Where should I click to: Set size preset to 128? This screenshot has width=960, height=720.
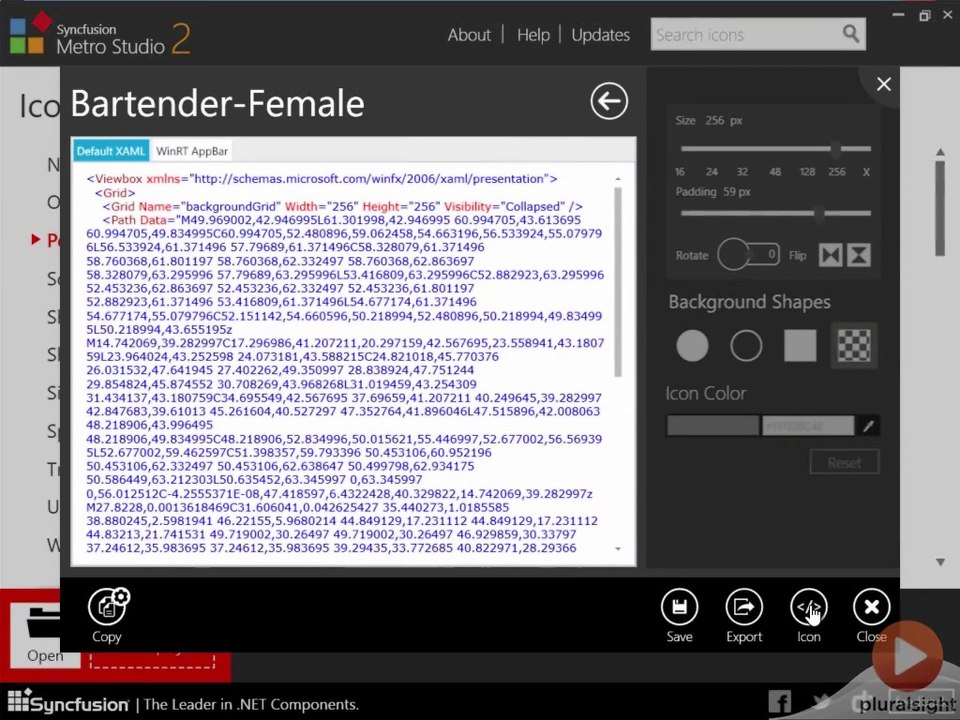pos(807,172)
